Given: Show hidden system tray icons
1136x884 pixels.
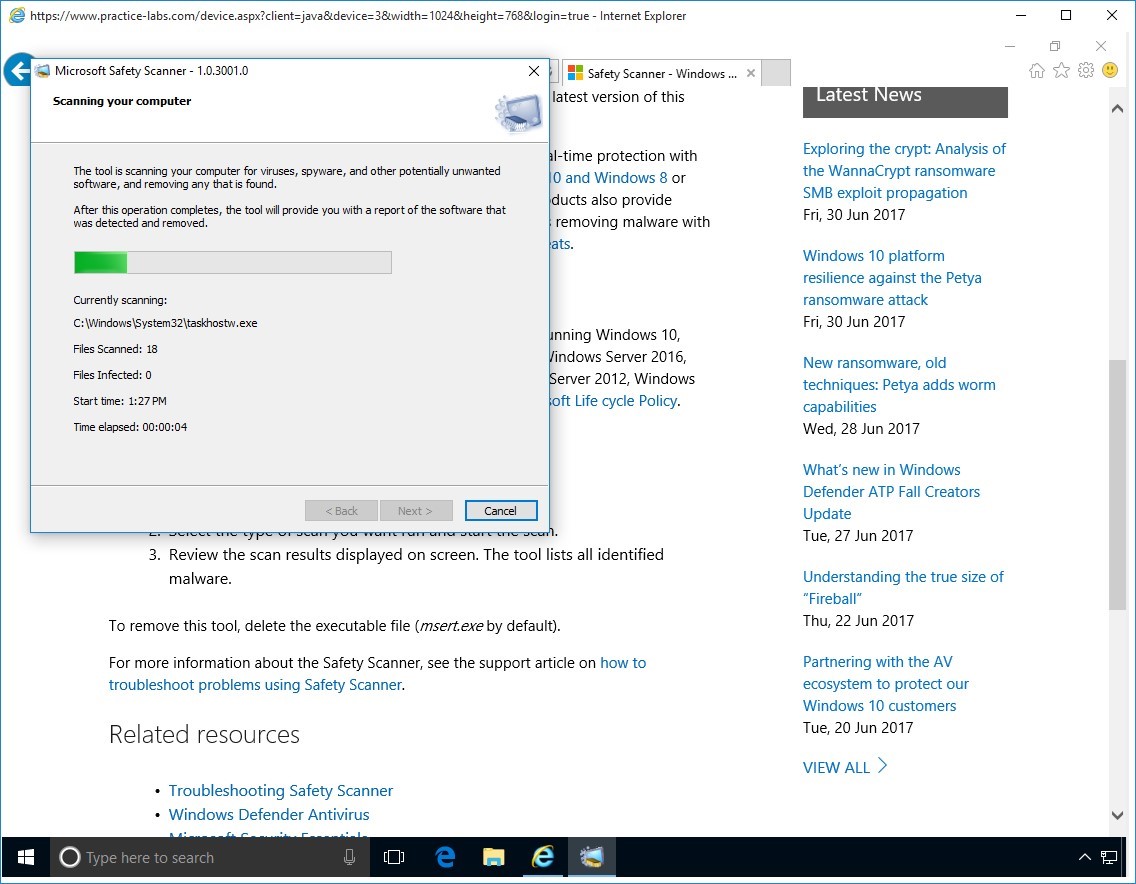Looking at the screenshot, I should 1085,858.
